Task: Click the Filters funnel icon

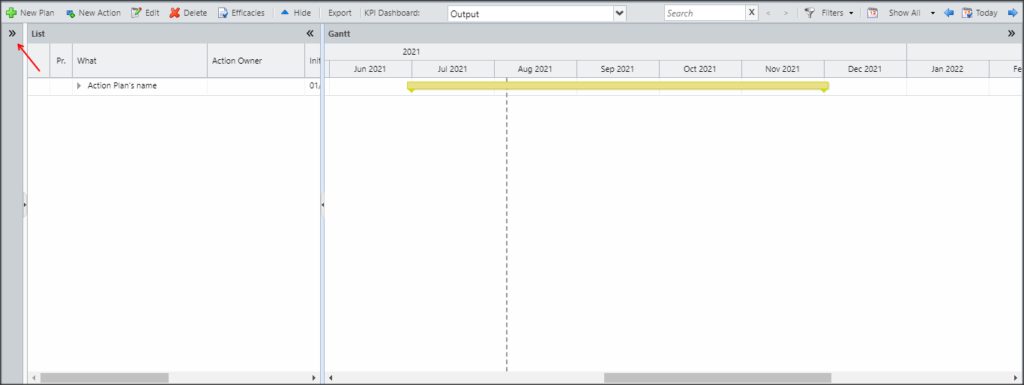Action: (x=810, y=12)
